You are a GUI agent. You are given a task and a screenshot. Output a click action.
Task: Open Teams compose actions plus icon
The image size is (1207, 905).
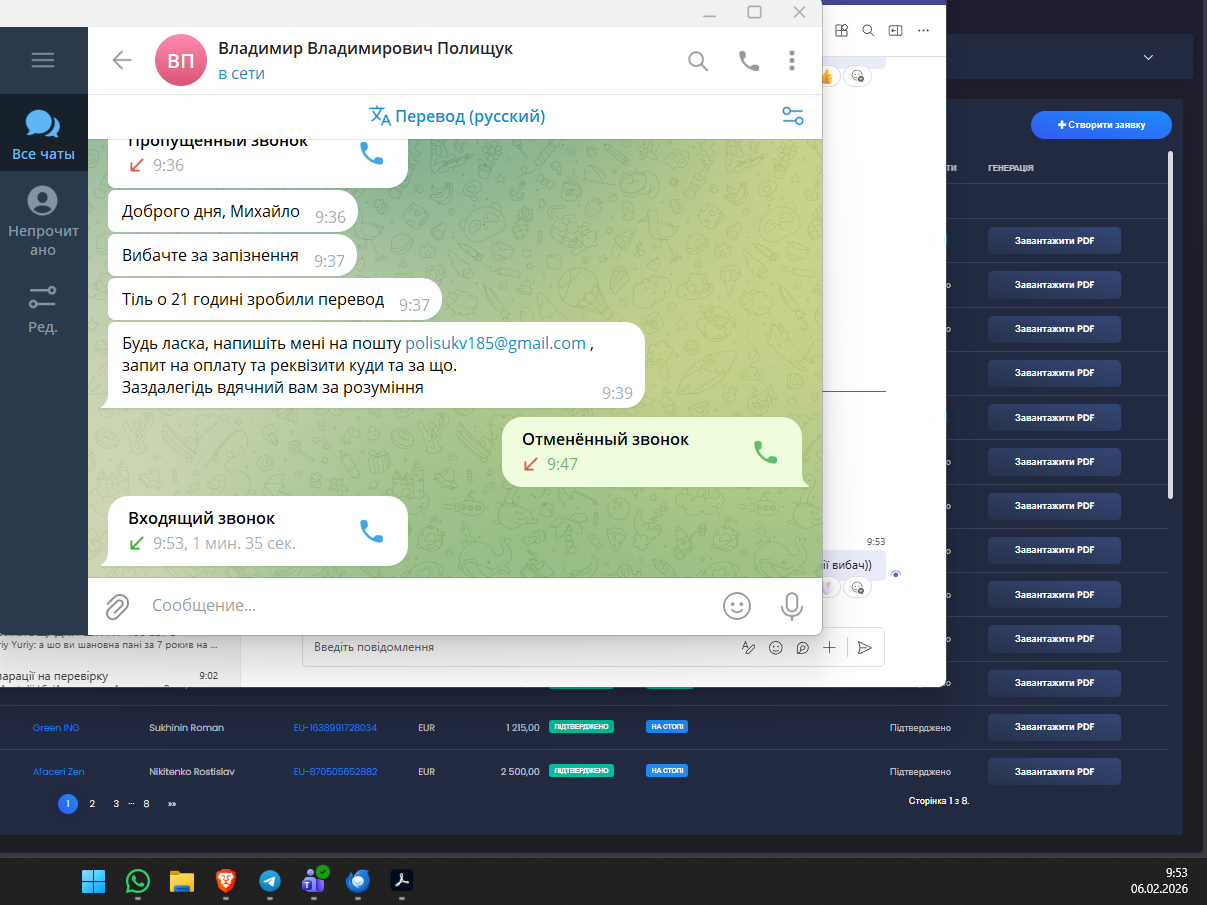[829, 647]
